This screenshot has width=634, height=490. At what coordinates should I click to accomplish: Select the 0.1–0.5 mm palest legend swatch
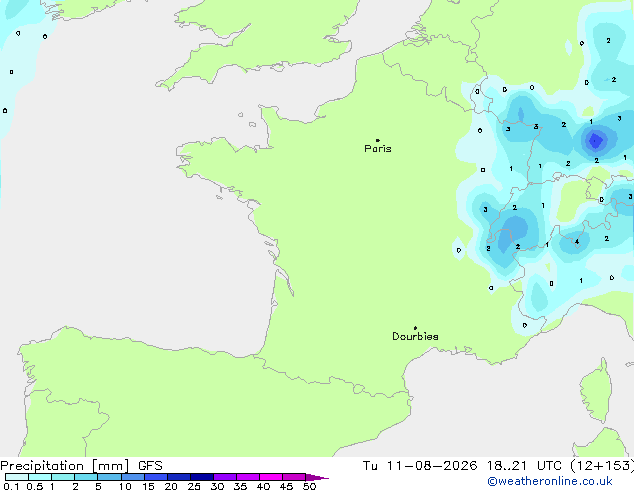click(17, 477)
